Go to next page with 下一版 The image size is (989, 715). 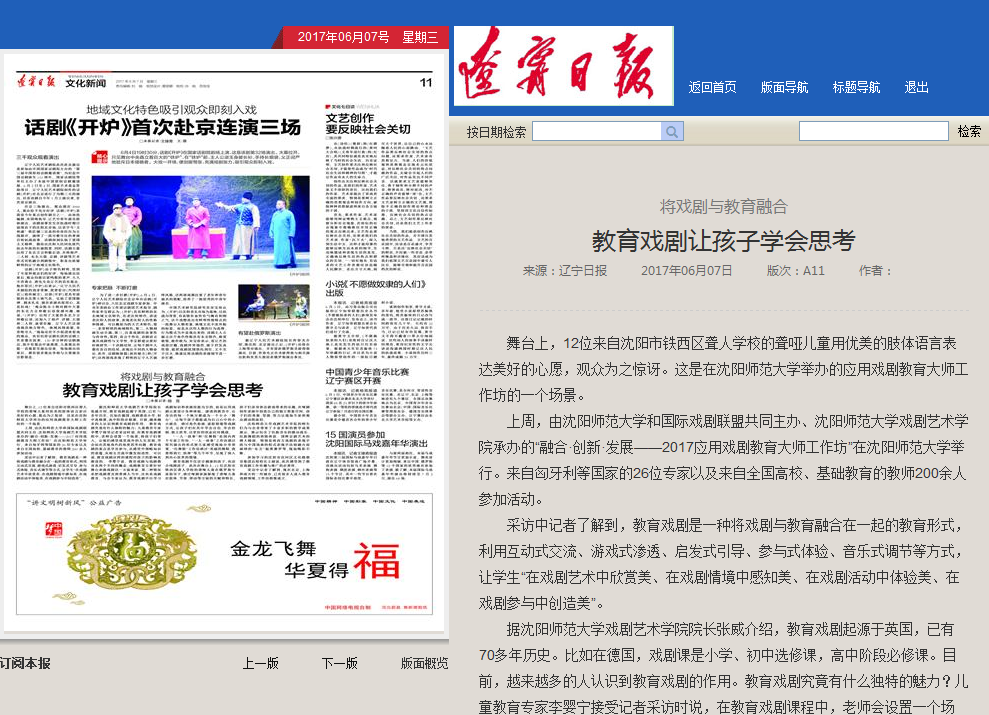tap(339, 663)
